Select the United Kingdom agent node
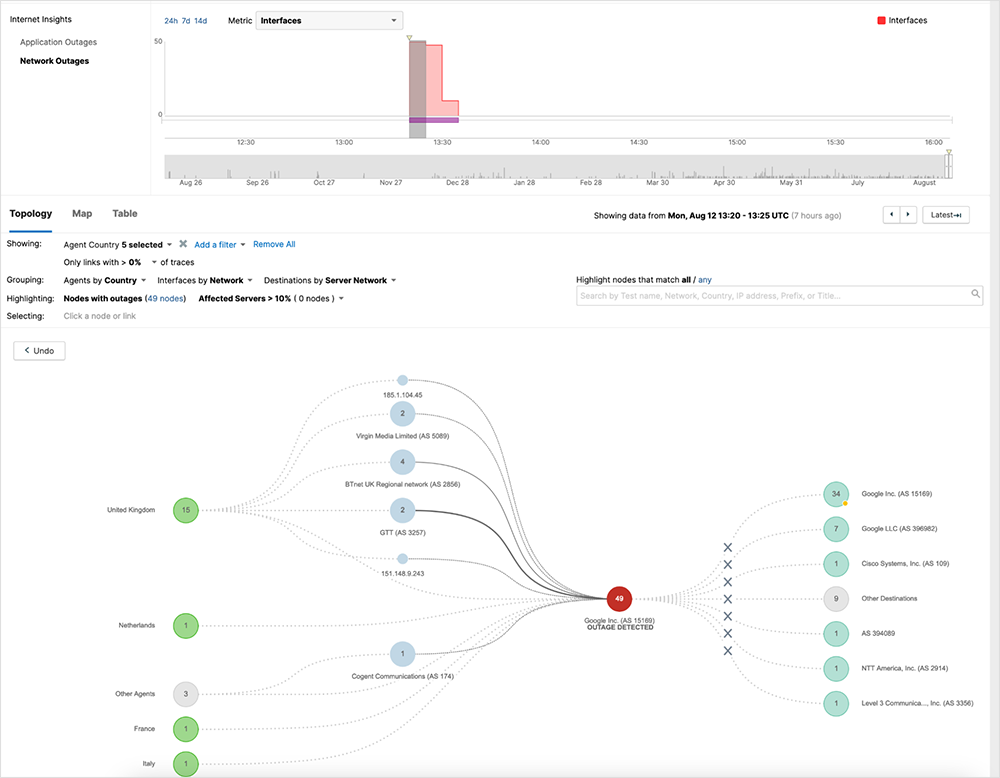 pos(185,510)
